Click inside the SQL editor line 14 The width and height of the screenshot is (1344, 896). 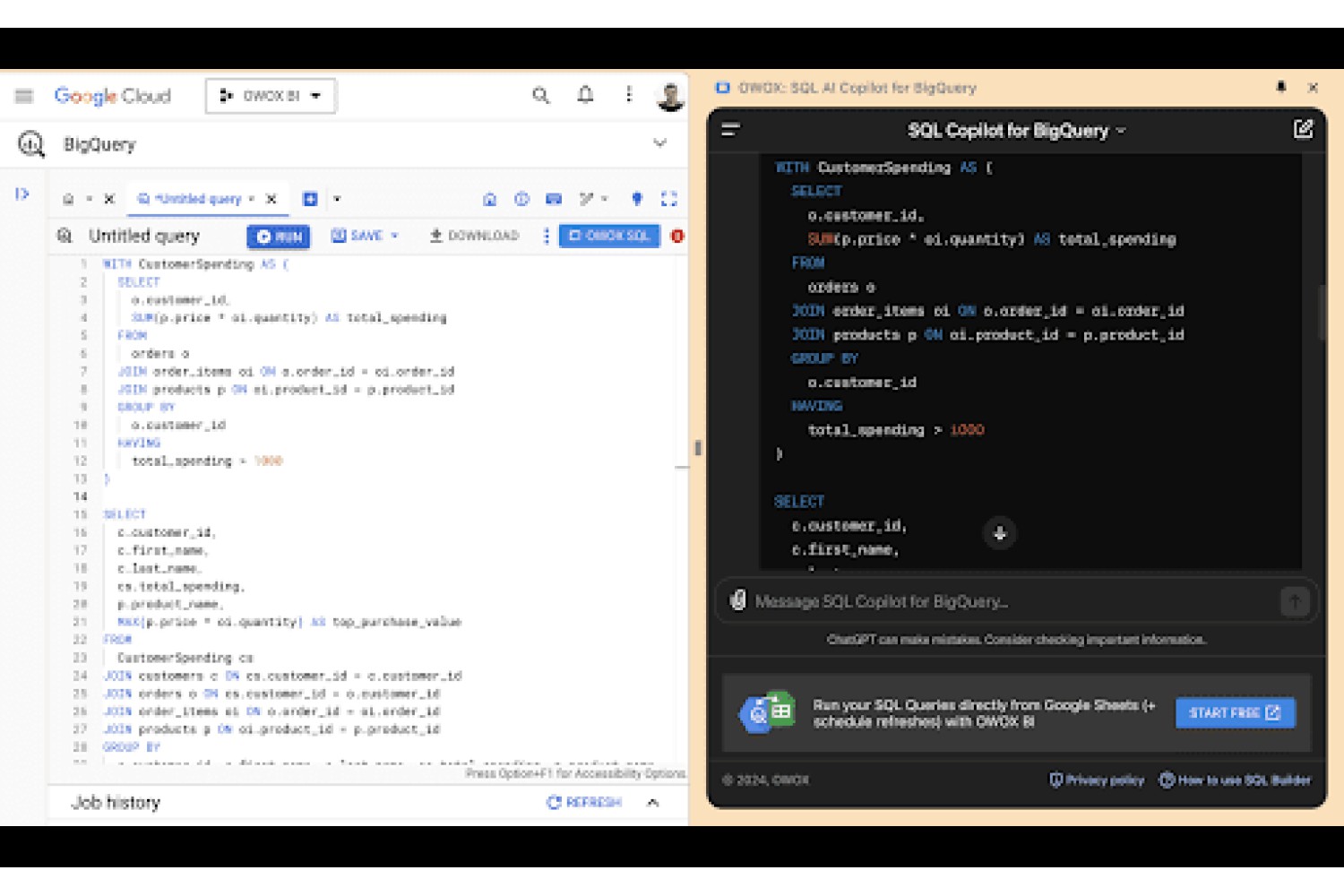(x=385, y=496)
